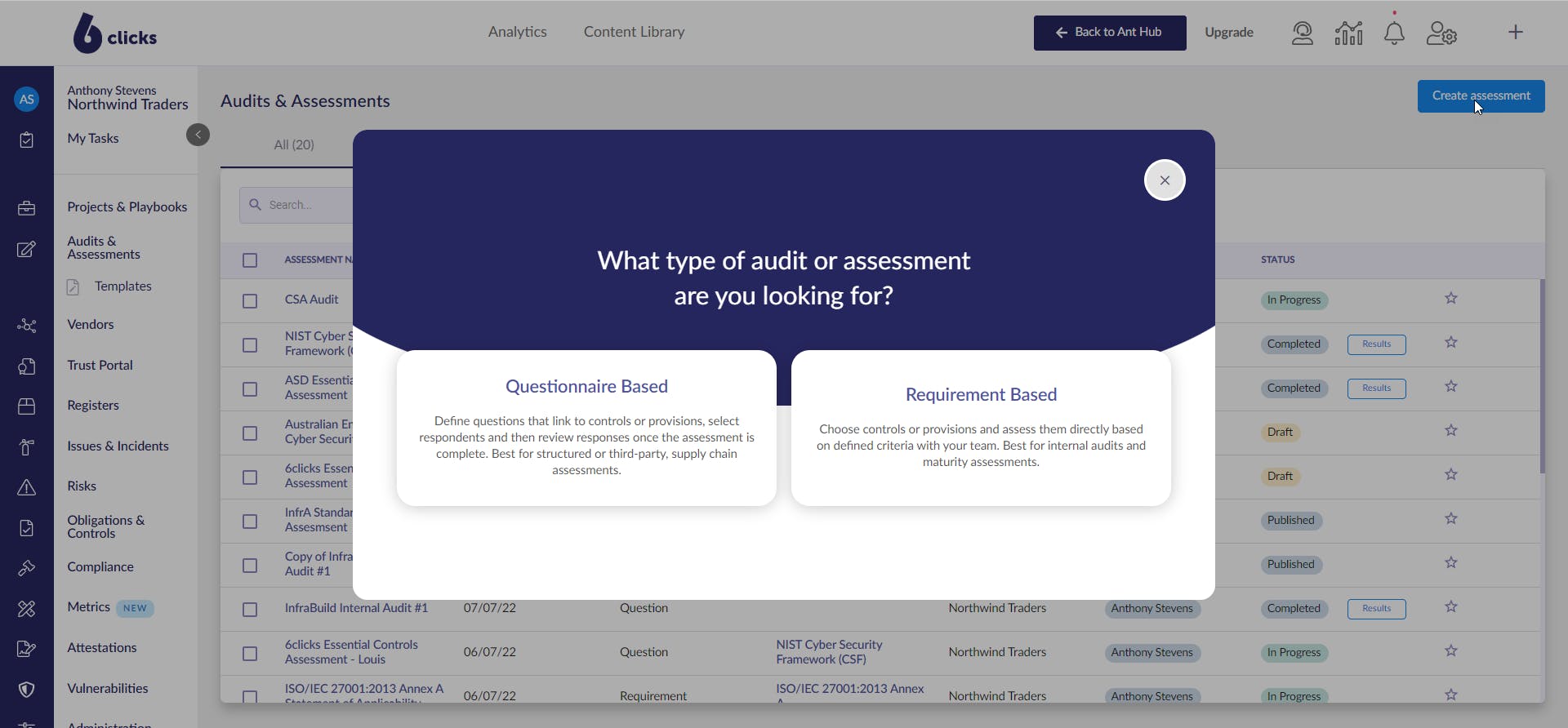The height and width of the screenshot is (728, 1568).
Task: Choose the Questionnaire Based assessment card
Action: (x=586, y=428)
